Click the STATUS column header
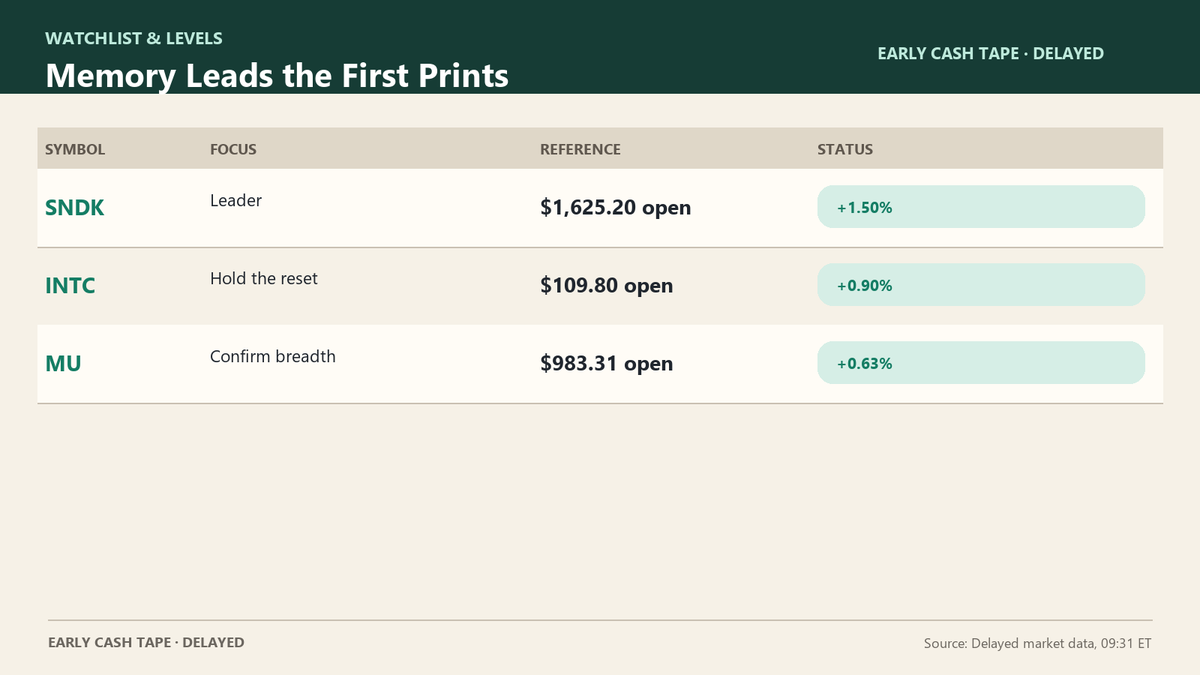 845,150
